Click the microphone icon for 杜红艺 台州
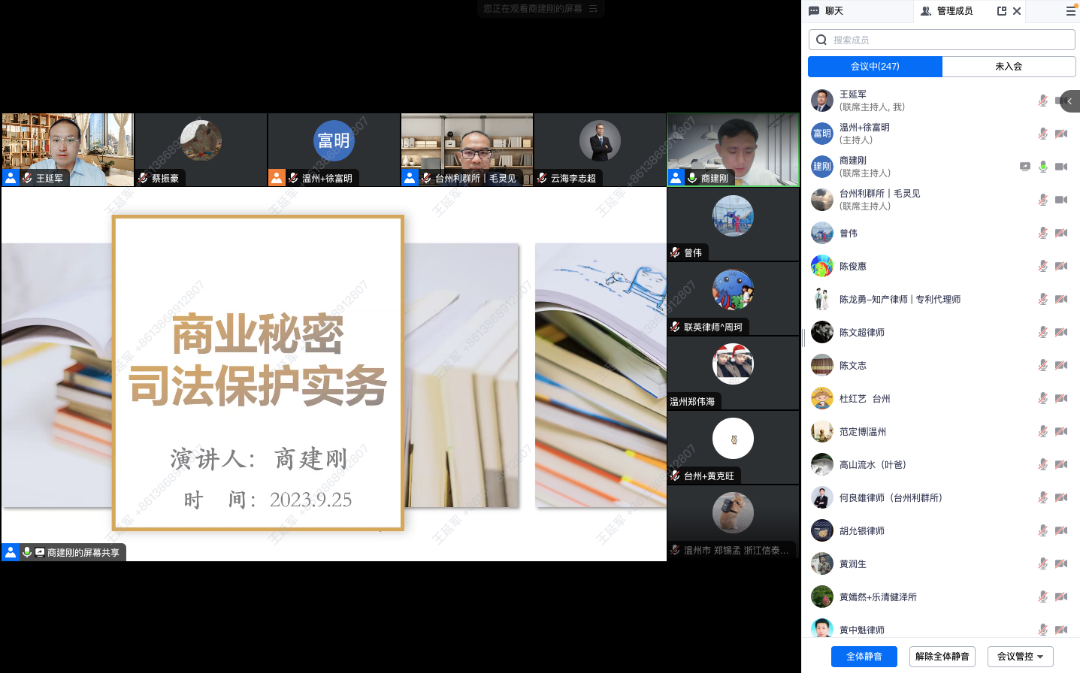The image size is (1080, 673). pyautogui.click(x=1043, y=398)
